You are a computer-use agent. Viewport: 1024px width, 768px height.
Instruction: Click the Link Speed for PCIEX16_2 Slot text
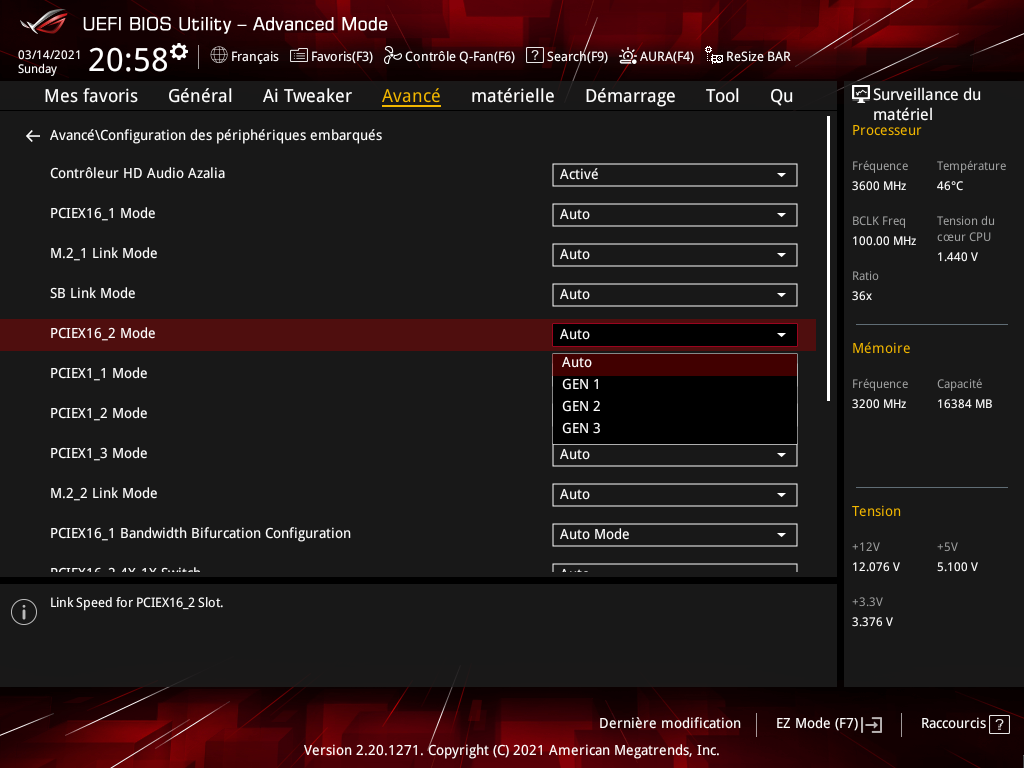pos(136,603)
